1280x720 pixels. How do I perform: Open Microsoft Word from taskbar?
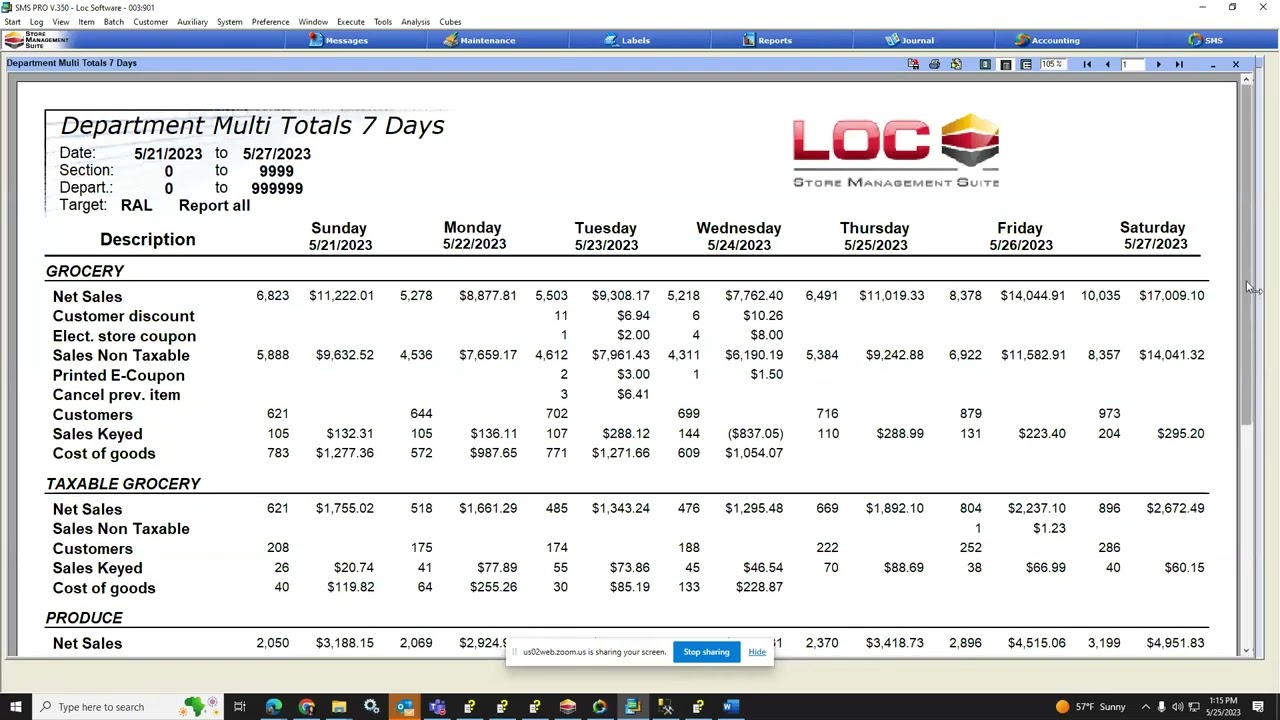[x=730, y=707]
